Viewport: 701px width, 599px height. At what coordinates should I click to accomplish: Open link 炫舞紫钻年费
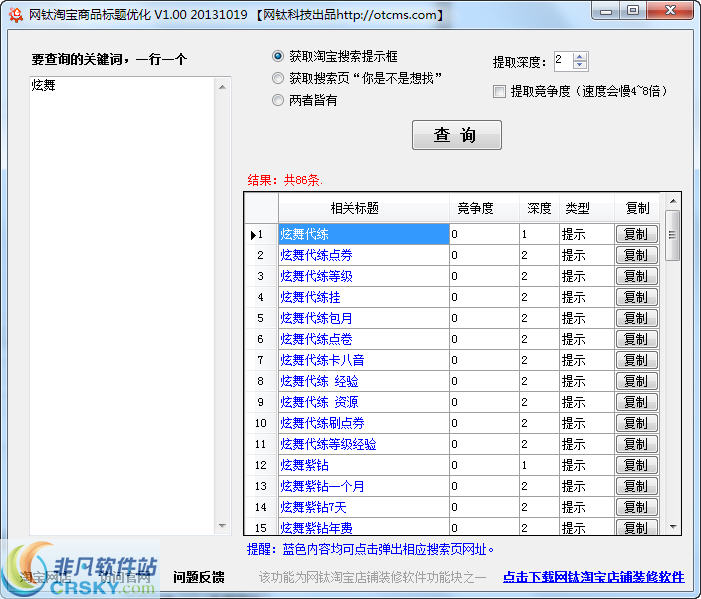[316, 528]
